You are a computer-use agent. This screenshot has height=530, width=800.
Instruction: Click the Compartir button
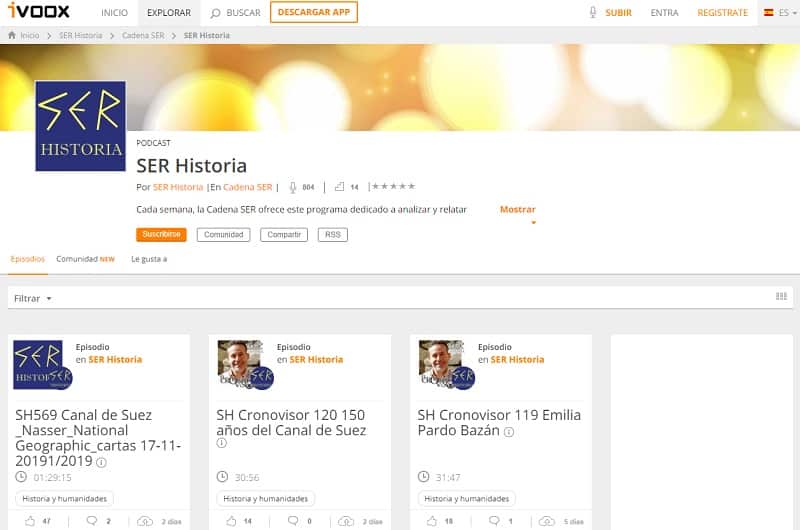click(284, 235)
